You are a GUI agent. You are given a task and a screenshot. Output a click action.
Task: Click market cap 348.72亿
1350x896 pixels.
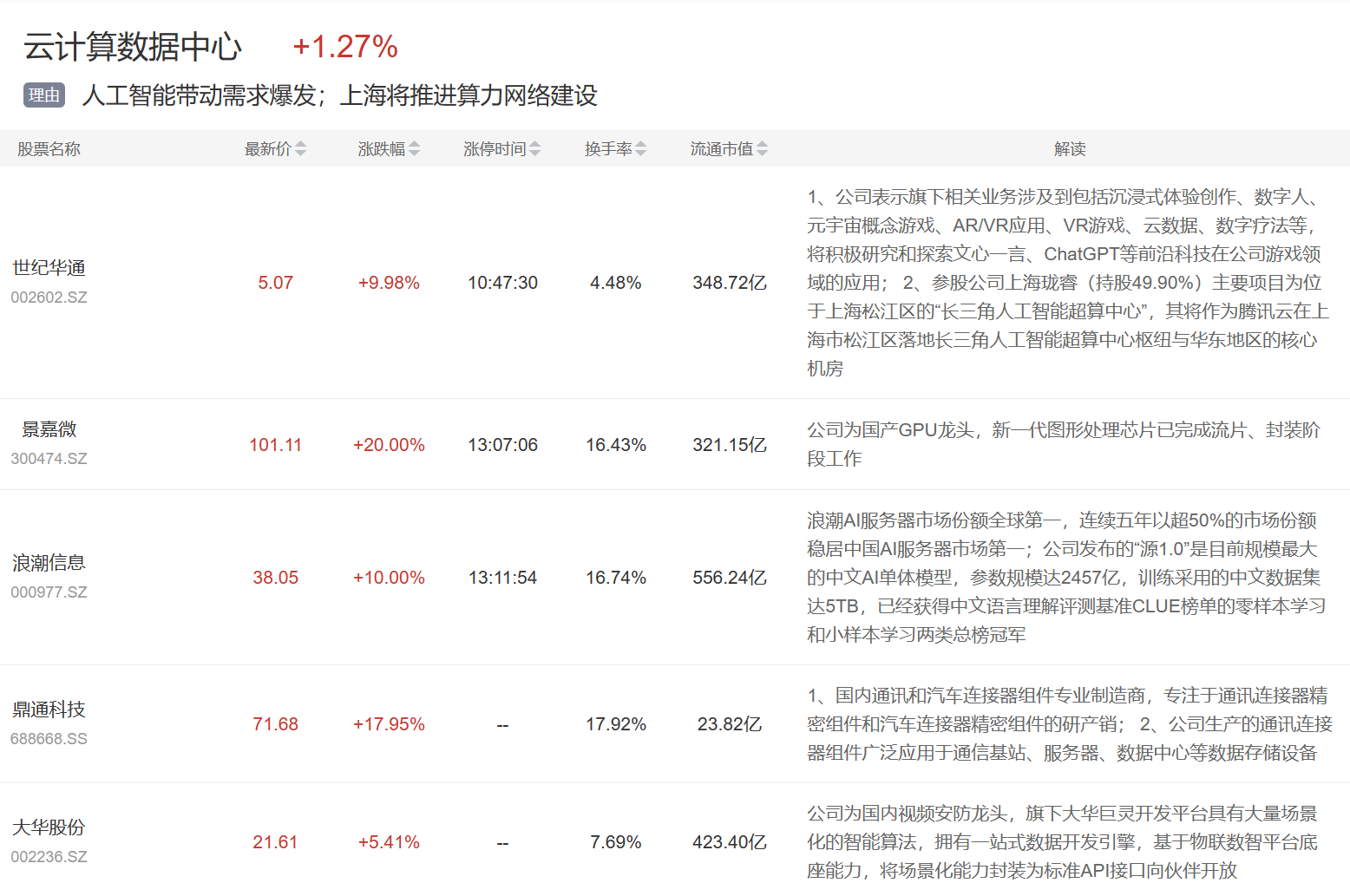730,283
